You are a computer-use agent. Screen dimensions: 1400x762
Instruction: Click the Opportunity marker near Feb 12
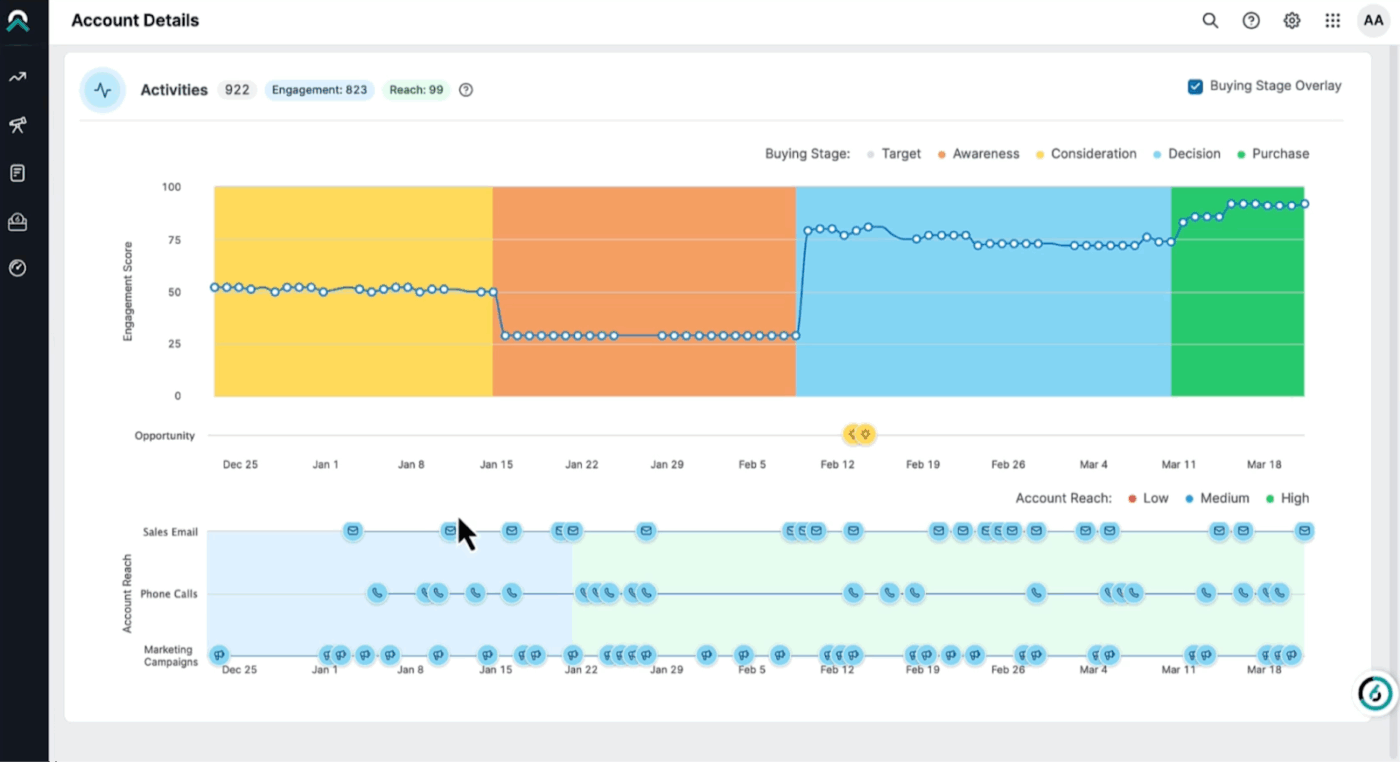858,434
